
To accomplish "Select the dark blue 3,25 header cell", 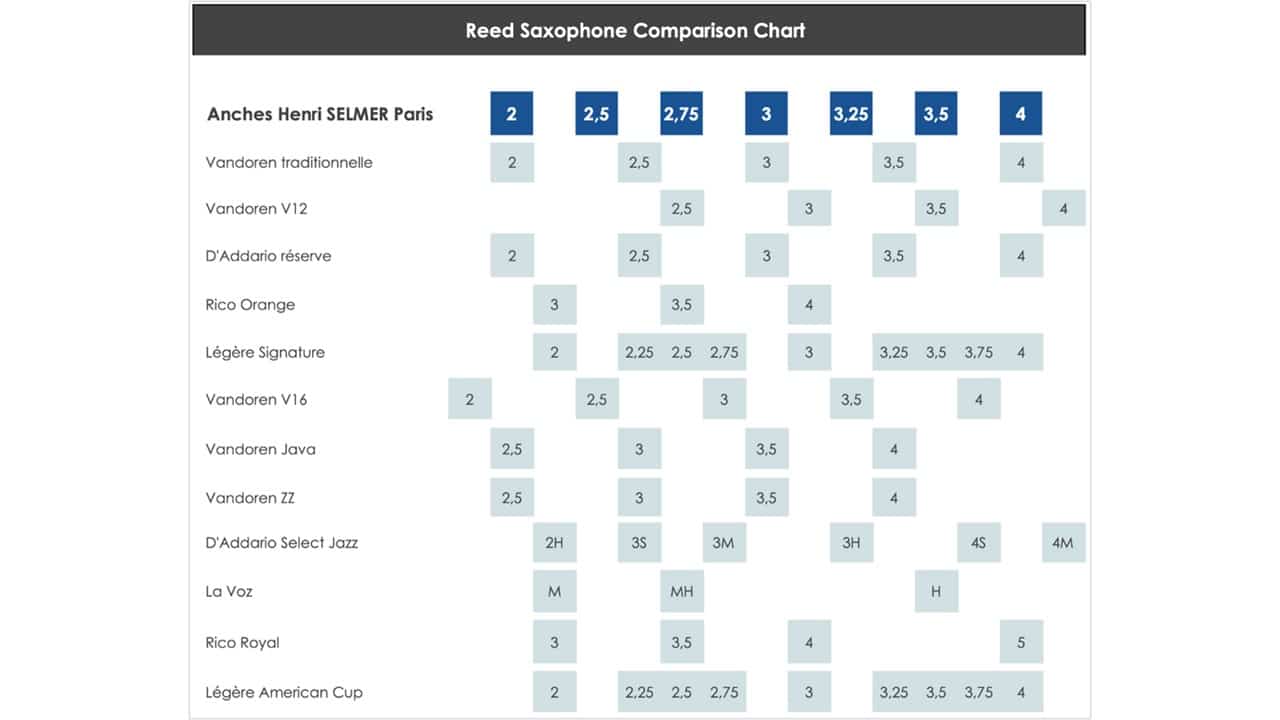I will (x=851, y=114).
